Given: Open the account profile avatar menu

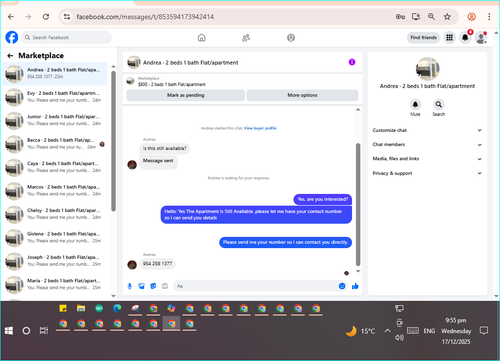Looking at the screenshot, I should [481, 38].
